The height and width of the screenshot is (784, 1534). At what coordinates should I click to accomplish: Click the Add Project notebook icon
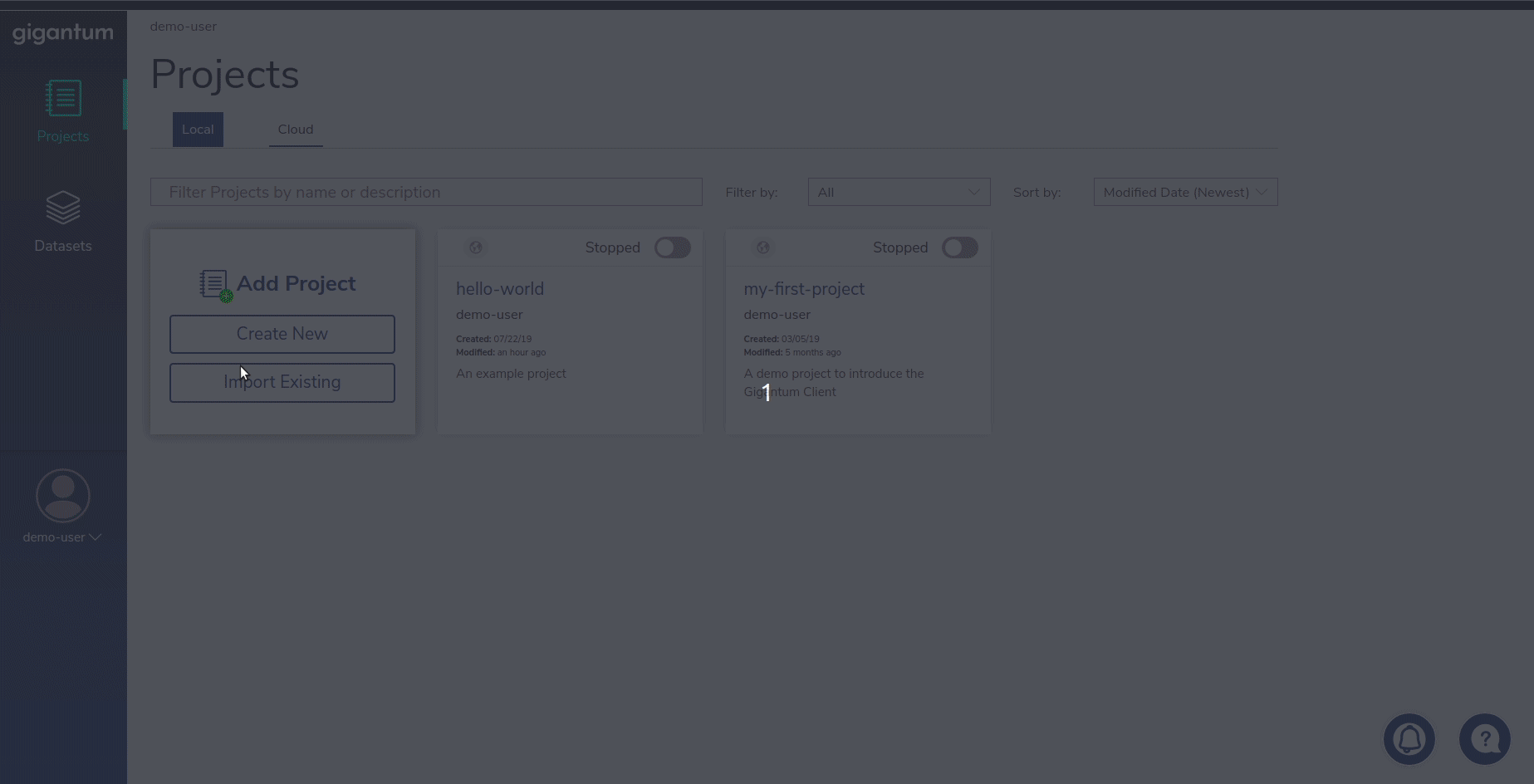(x=215, y=285)
